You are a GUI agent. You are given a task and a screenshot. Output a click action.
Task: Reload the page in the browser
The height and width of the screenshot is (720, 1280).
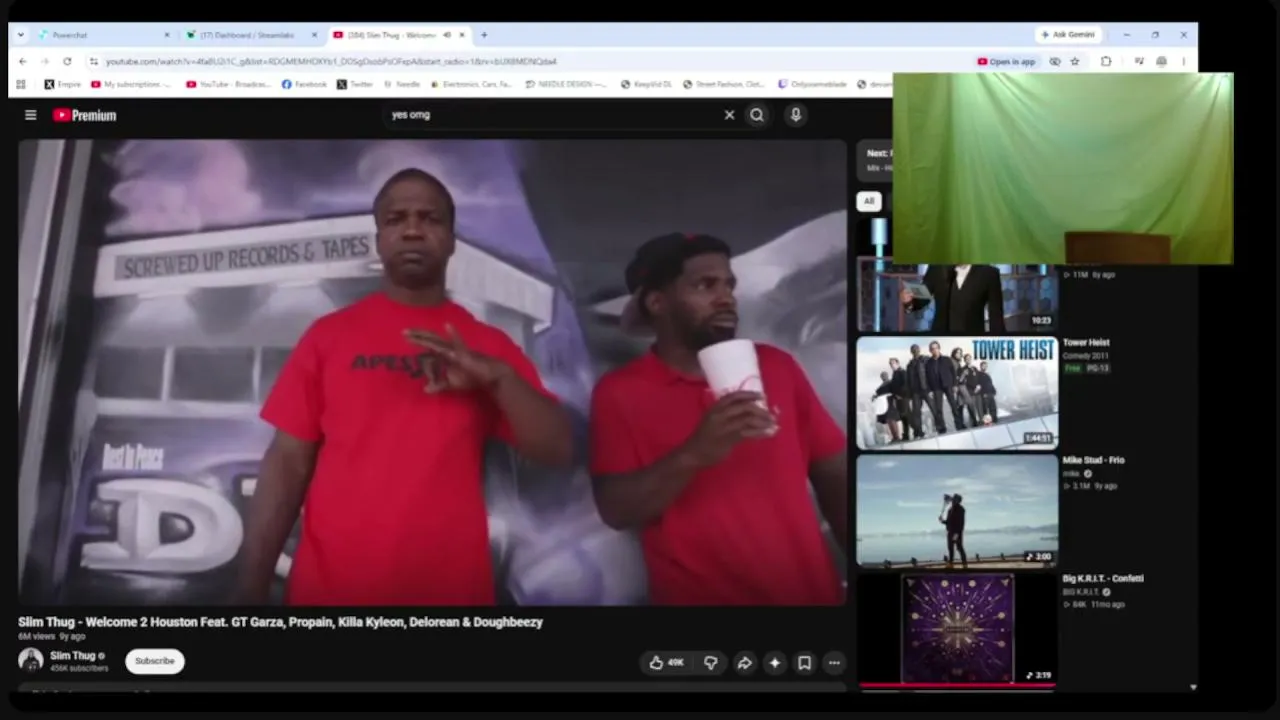pyautogui.click(x=67, y=61)
